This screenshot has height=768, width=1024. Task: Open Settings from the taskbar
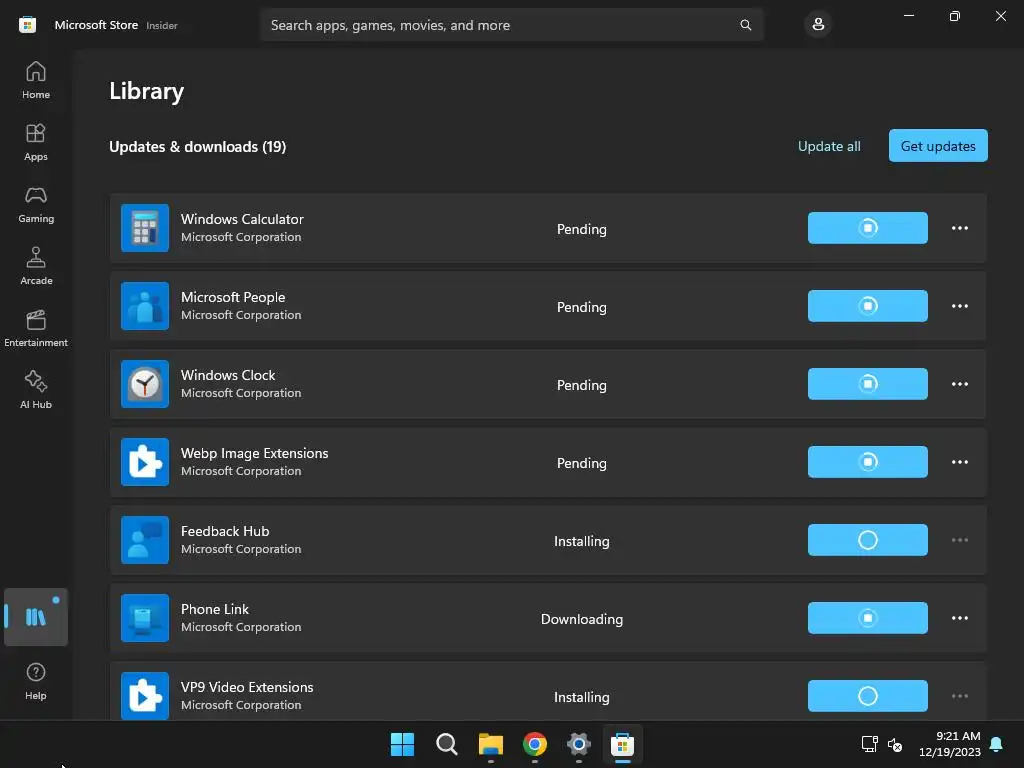579,744
